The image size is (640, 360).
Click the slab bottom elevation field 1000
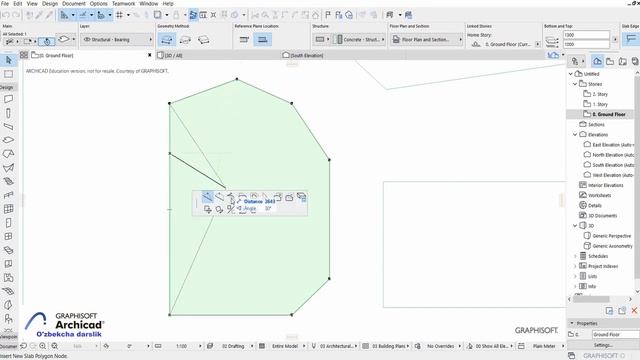coord(586,44)
